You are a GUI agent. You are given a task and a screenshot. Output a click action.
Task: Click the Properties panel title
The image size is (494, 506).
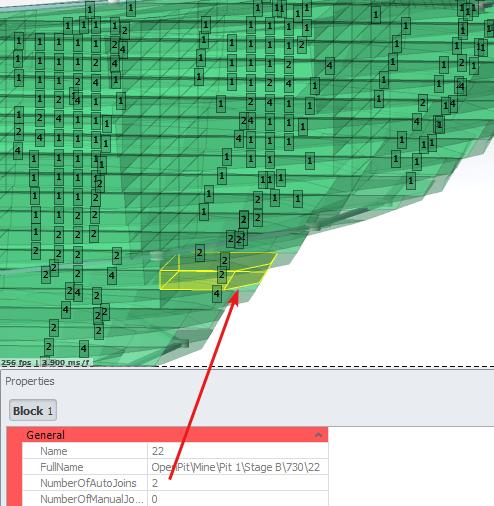click(x=30, y=381)
